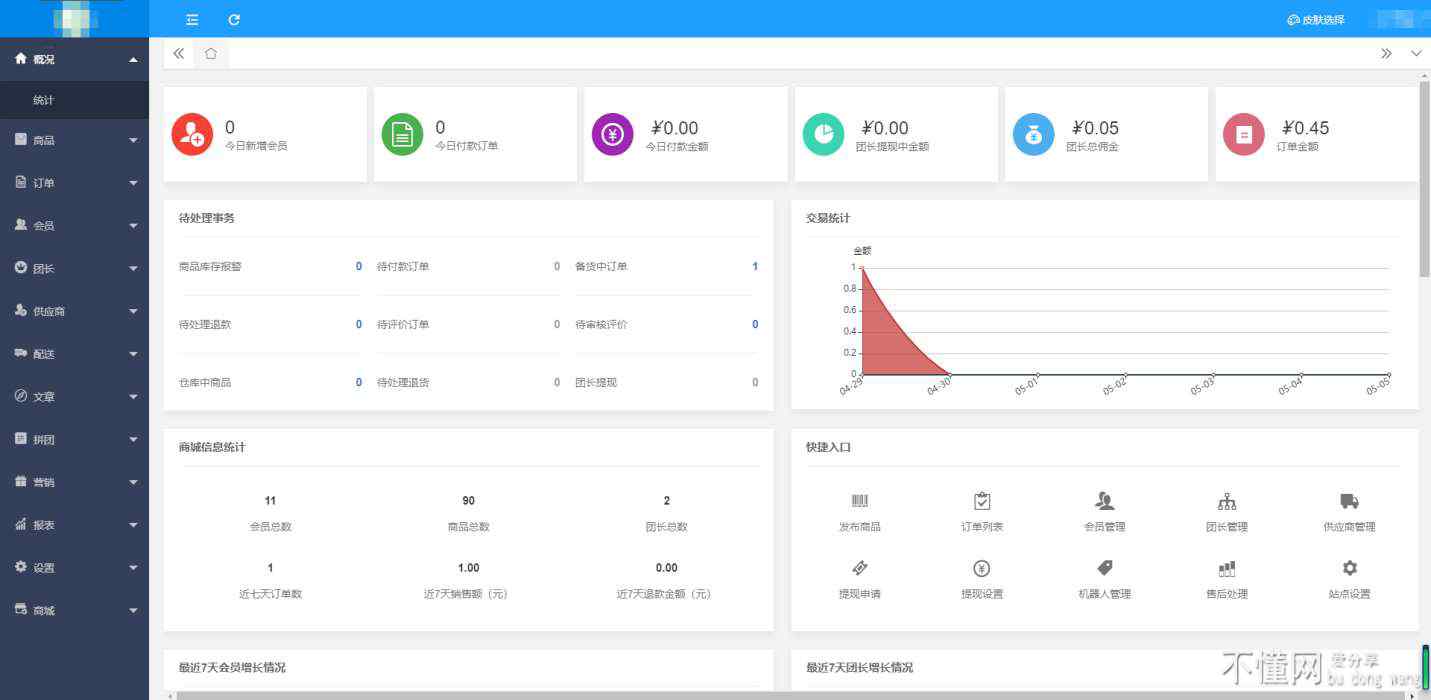This screenshot has height=700, width=1431.
Task: Open 供应商管理 truck icon
Action: click(x=1349, y=501)
